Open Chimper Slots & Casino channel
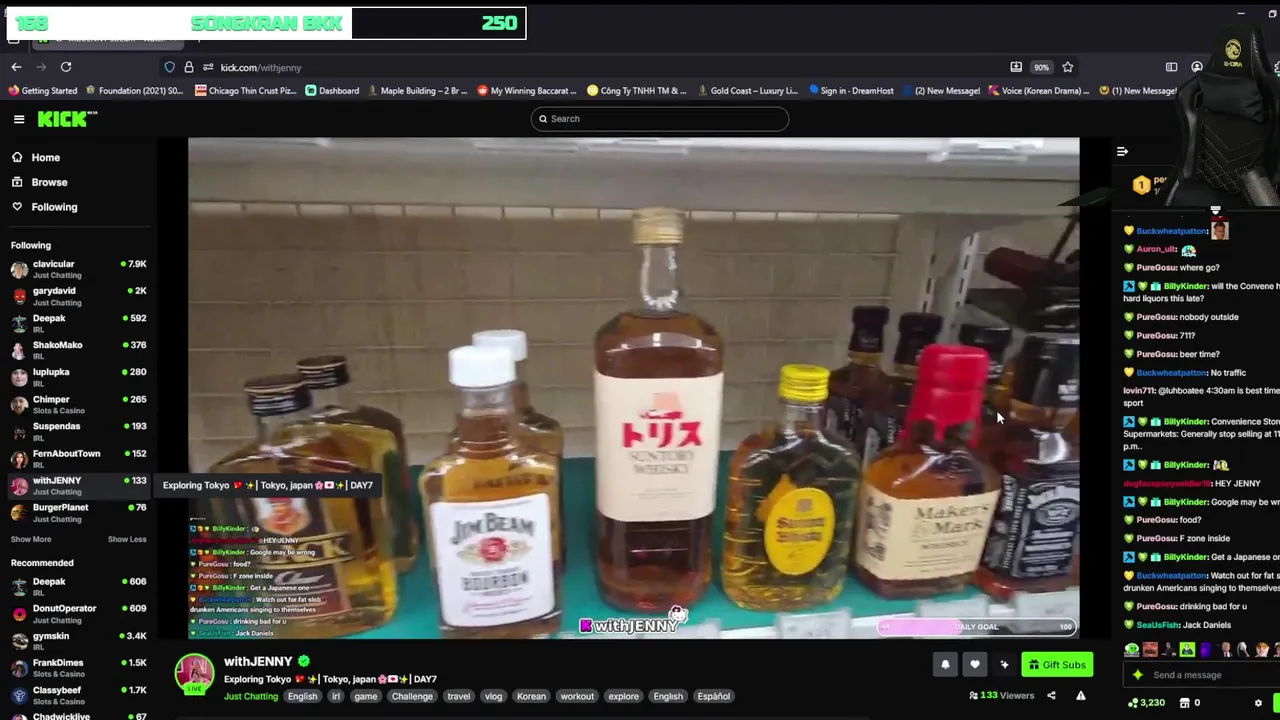This screenshot has height=720, width=1280. point(78,404)
